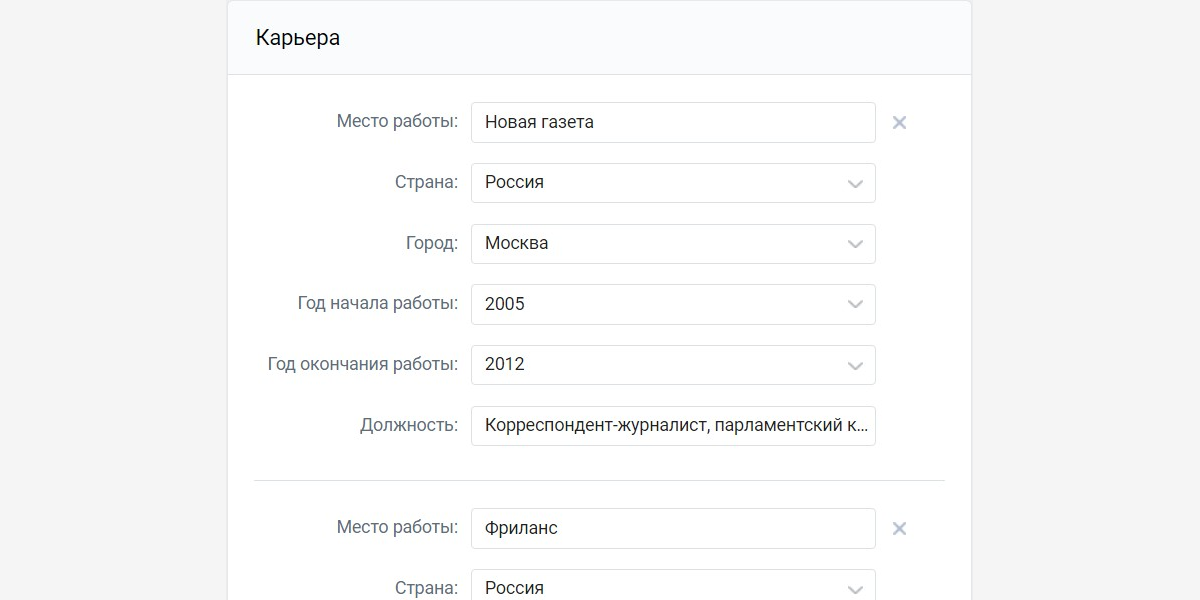This screenshot has width=1200, height=600.
Task: Delete the Фриланс workplace entry
Action: pyautogui.click(x=899, y=529)
